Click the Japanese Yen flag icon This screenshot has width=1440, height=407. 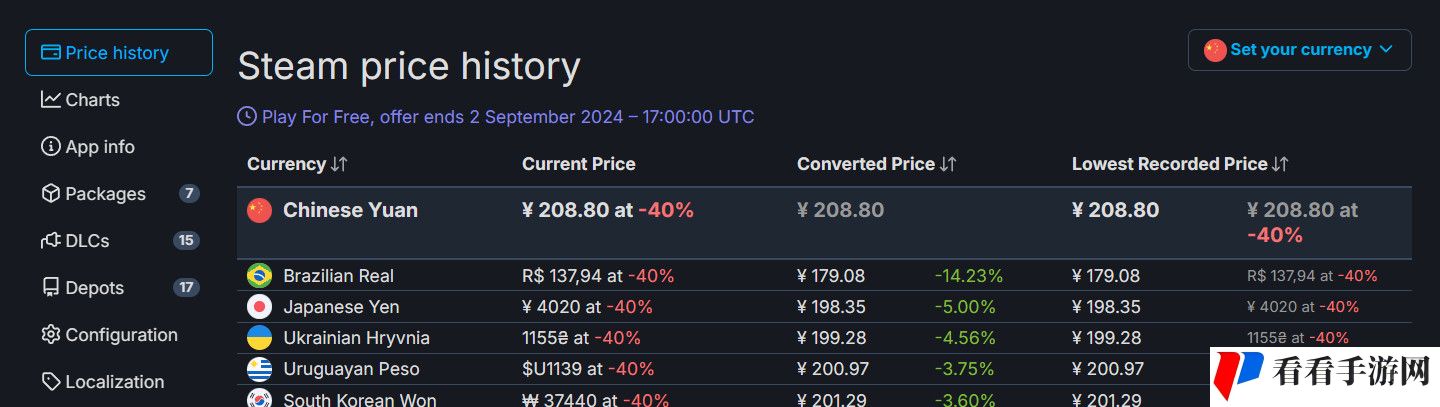click(x=259, y=307)
